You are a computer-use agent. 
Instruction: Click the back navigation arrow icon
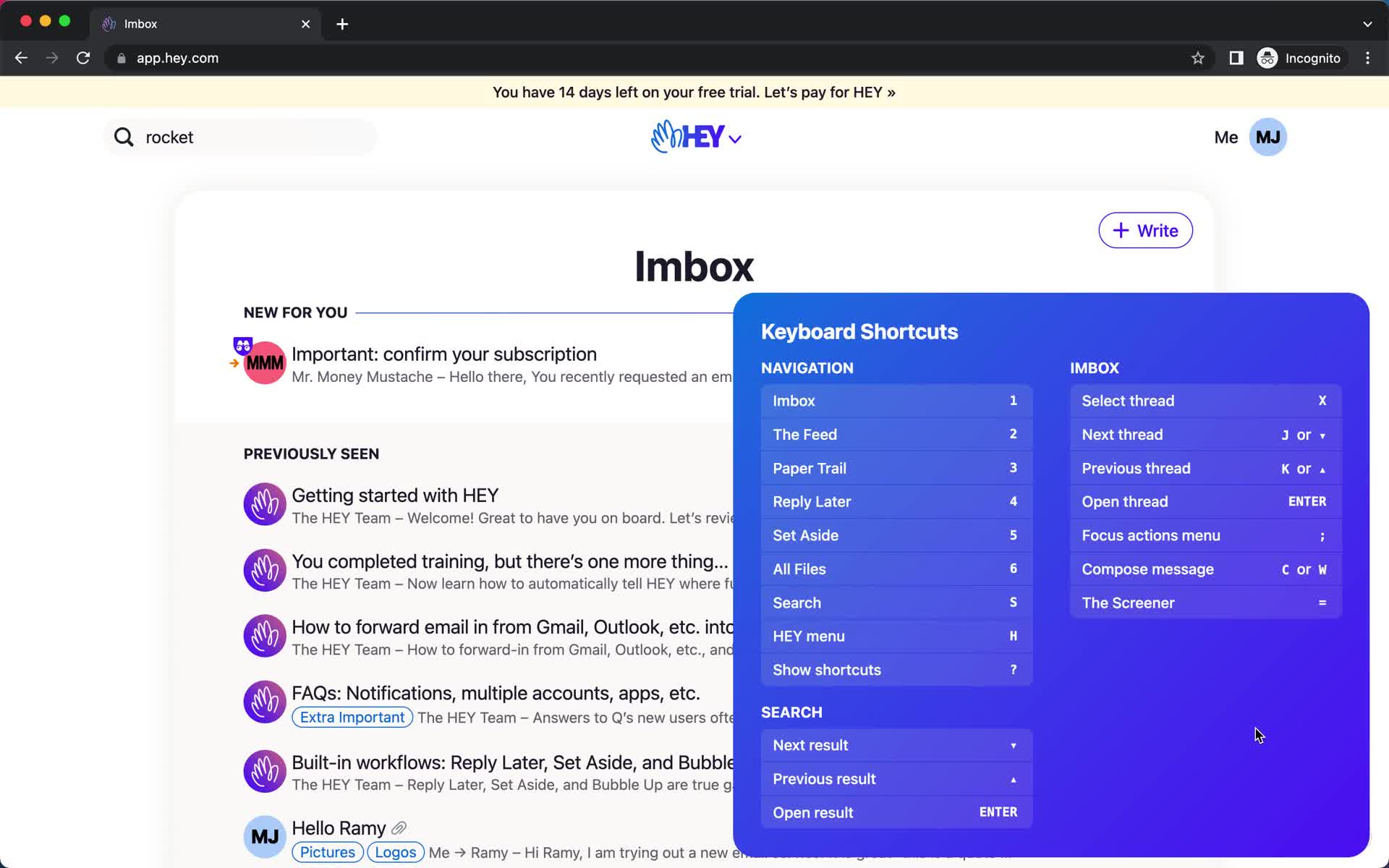tap(20, 58)
